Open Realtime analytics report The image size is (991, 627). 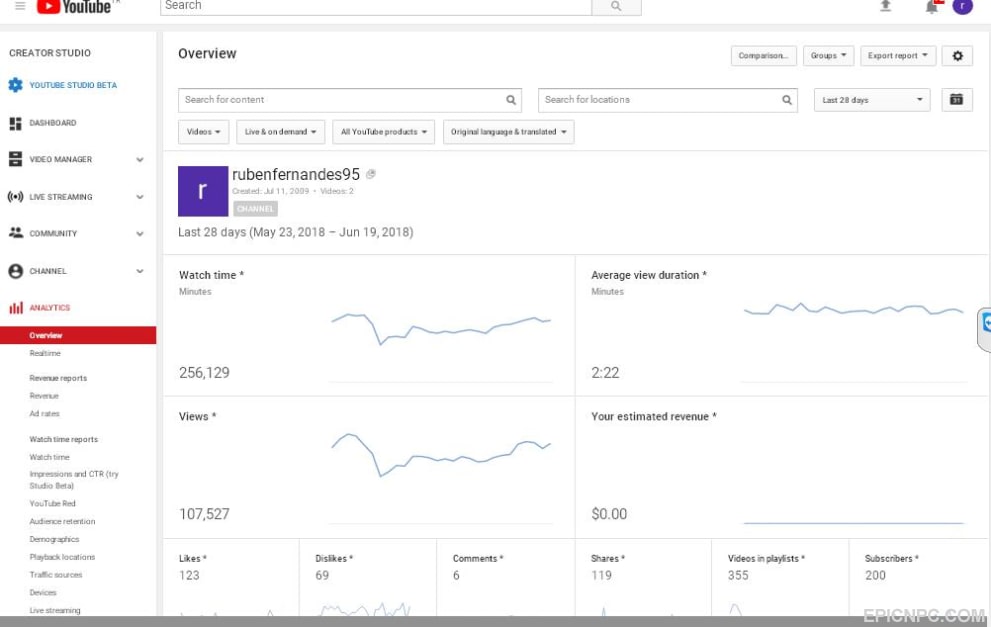(45, 353)
